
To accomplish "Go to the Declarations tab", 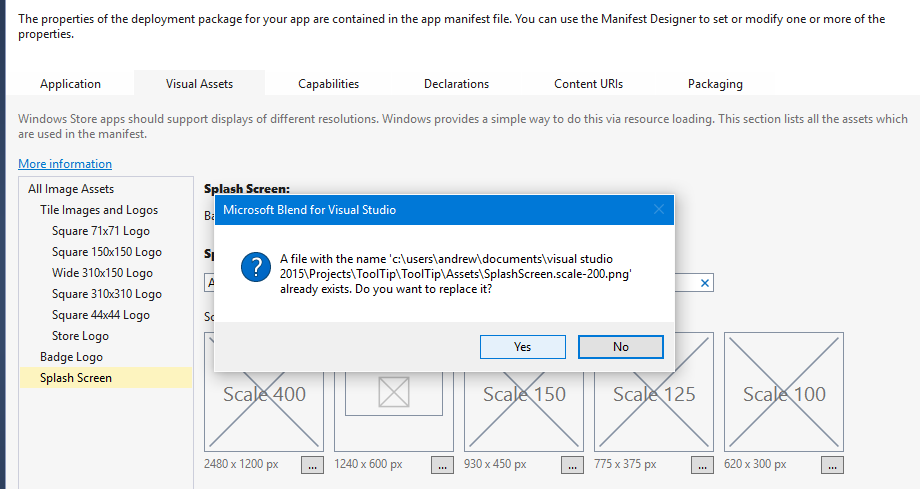I will pyautogui.click(x=456, y=84).
